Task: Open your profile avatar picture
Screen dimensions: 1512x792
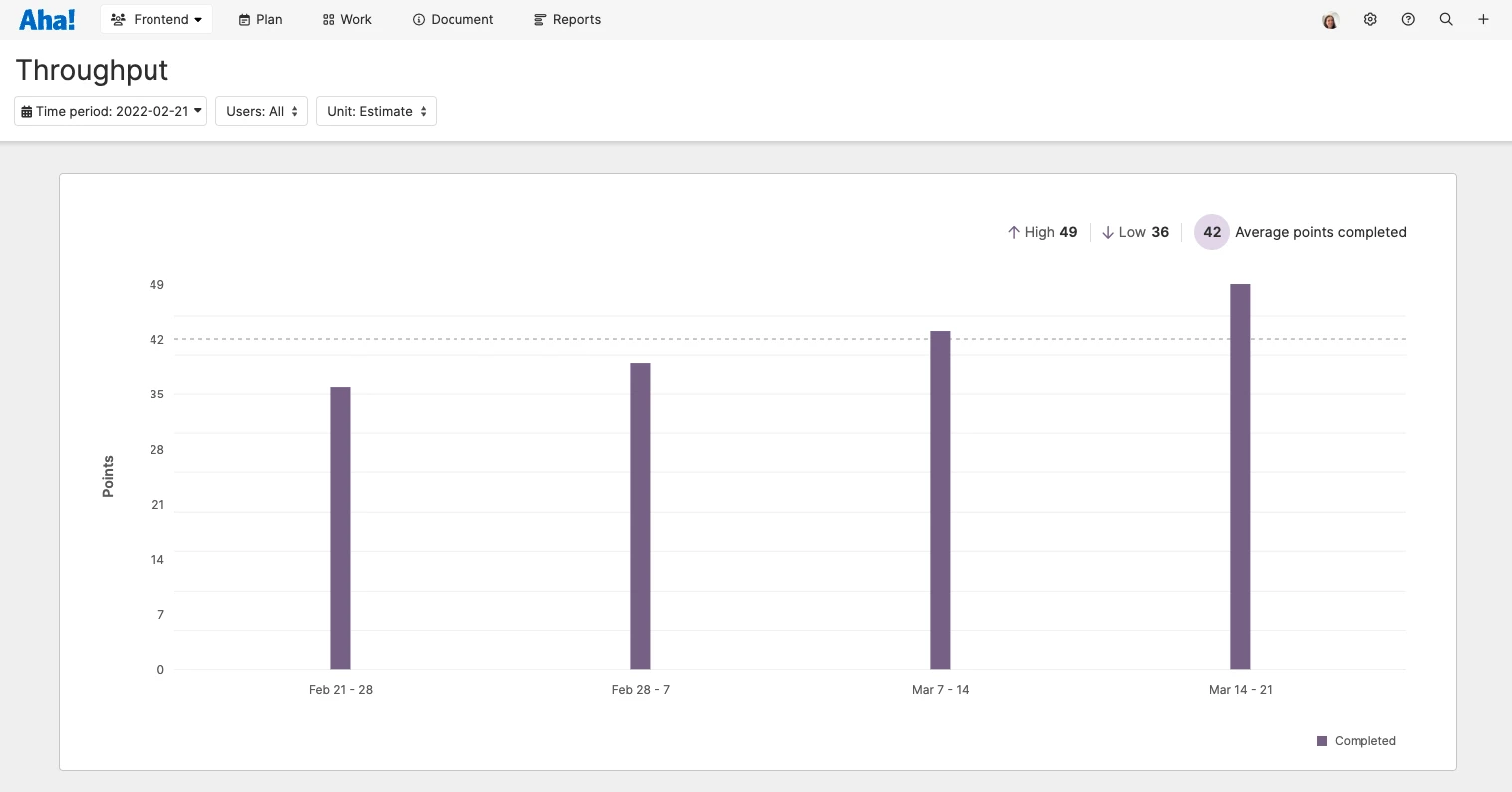Action: pos(1331,19)
